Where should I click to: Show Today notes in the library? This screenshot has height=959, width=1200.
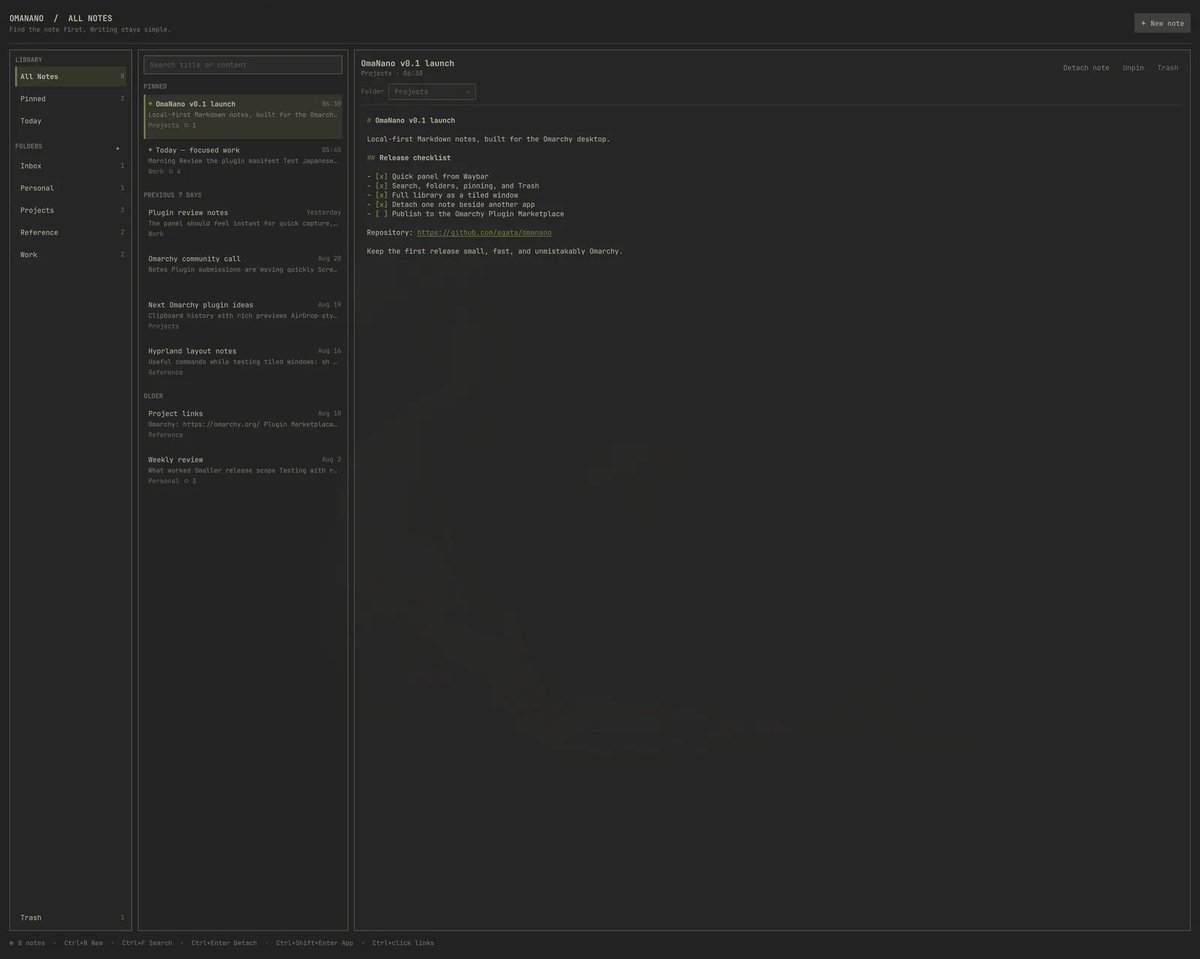pos(70,121)
